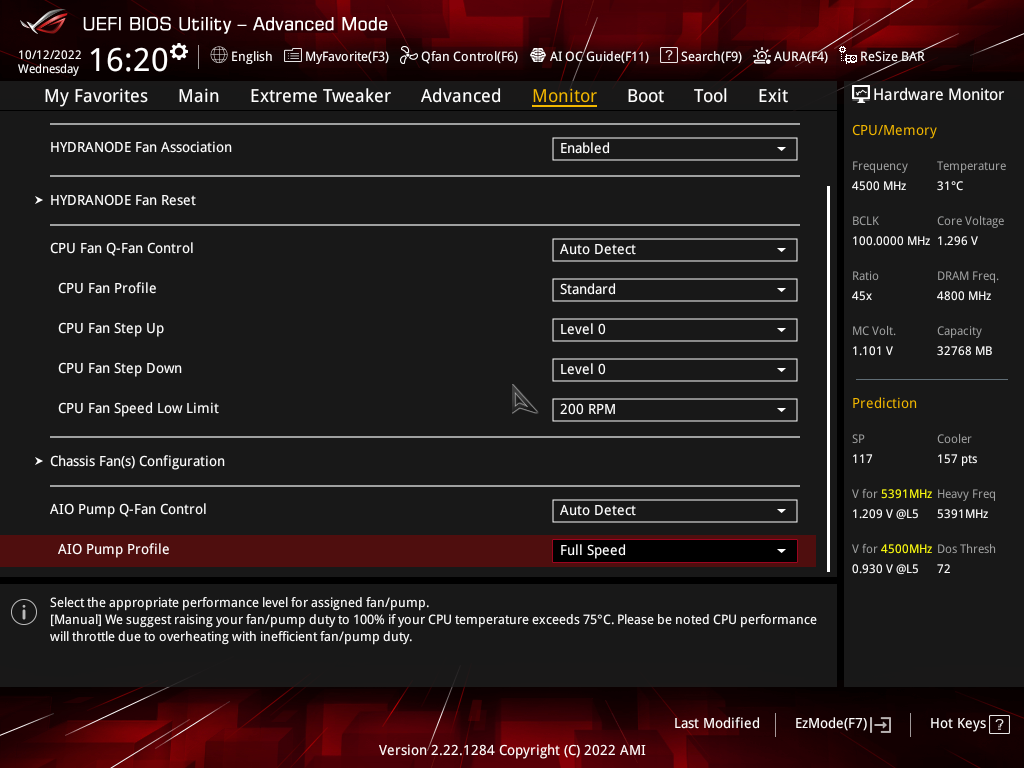Launch AI OC Guide brain icon

[x=537, y=56]
